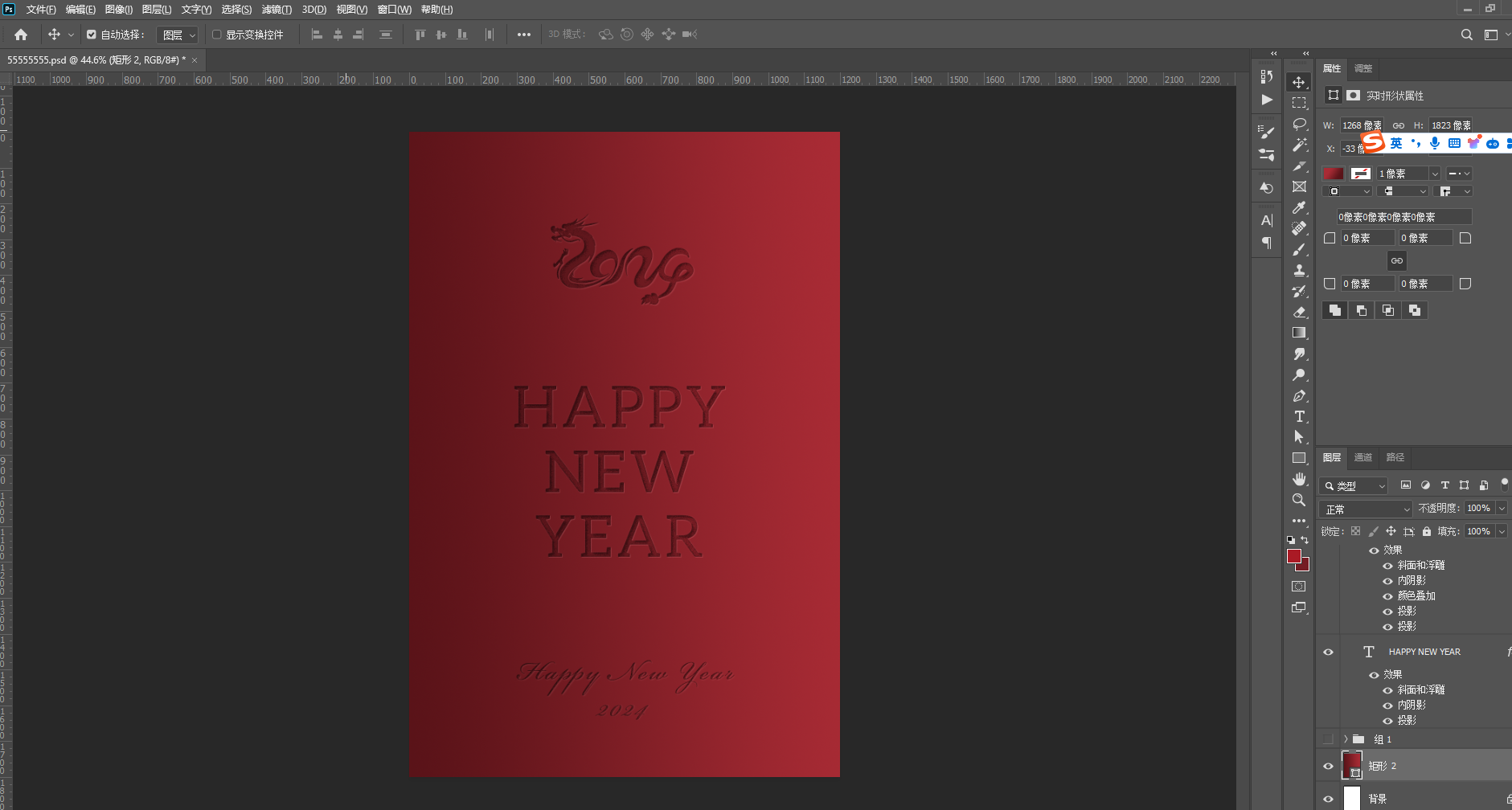Screen dimensions: 1512x810
Task: Click the width field showing 1268 像素
Action: [1361, 125]
